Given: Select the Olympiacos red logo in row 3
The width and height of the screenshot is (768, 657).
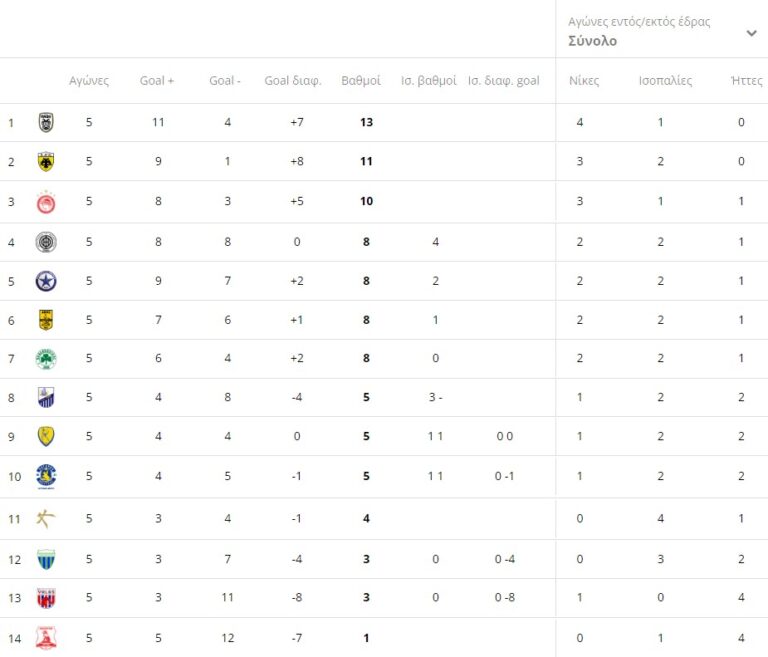Looking at the screenshot, I should pyautogui.click(x=46, y=202).
